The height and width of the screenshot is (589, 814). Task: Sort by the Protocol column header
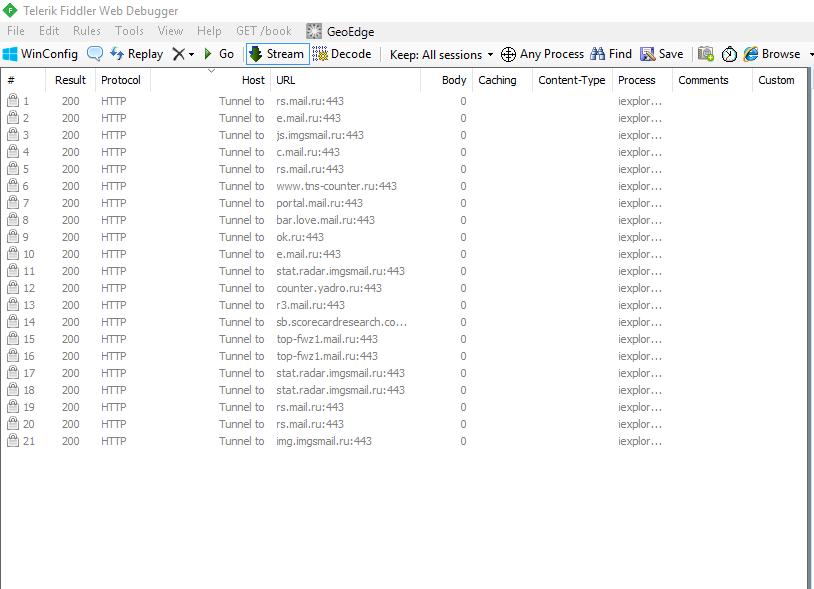coord(123,80)
